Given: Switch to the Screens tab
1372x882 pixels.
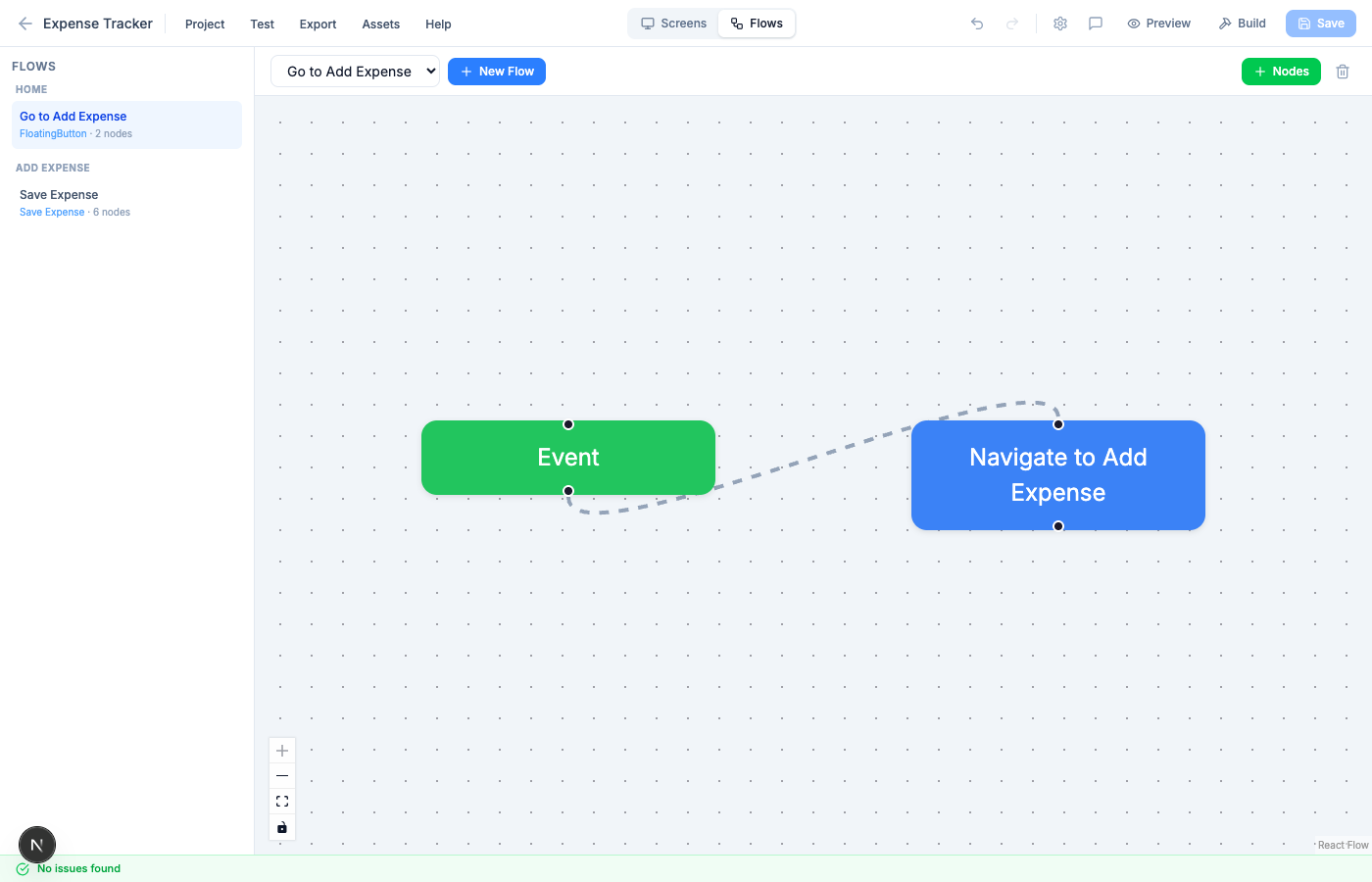Looking at the screenshot, I should coord(674,24).
